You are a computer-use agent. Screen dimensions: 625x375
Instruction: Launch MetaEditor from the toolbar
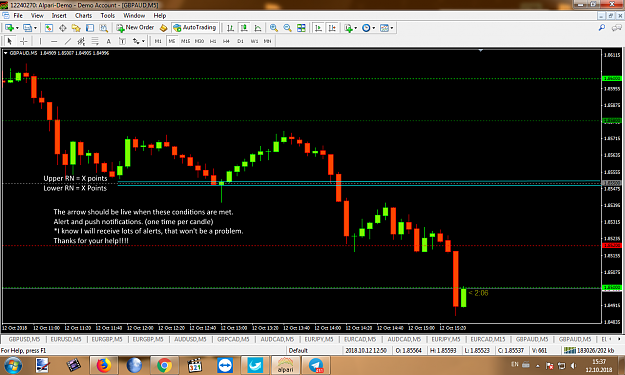pyautogui.click(x=163, y=28)
